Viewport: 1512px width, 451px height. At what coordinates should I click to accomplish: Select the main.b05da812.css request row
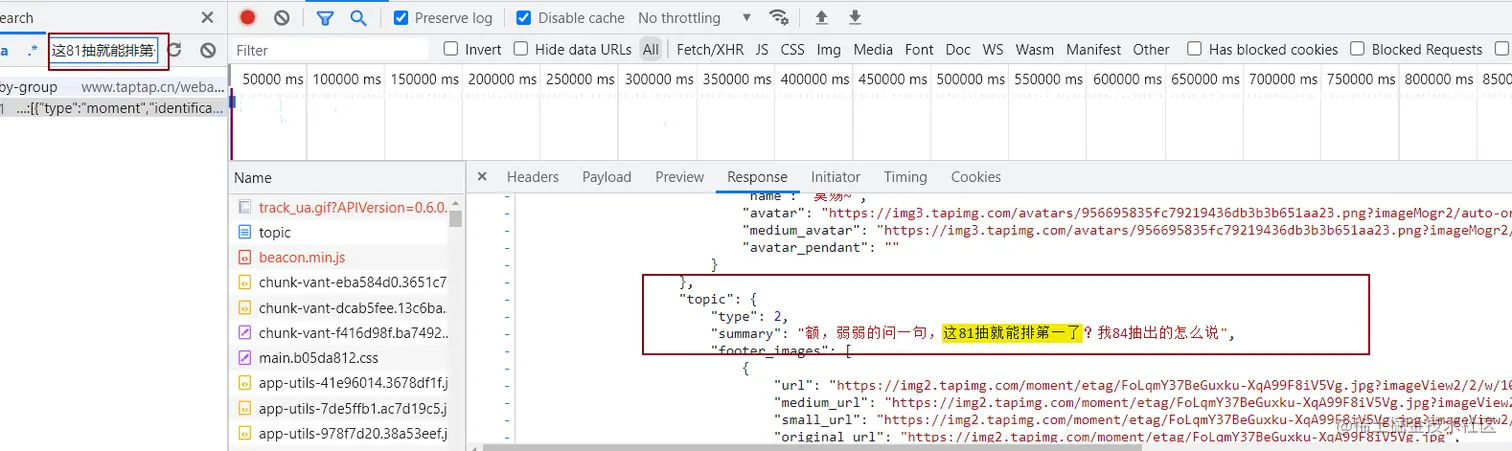click(341, 357)
